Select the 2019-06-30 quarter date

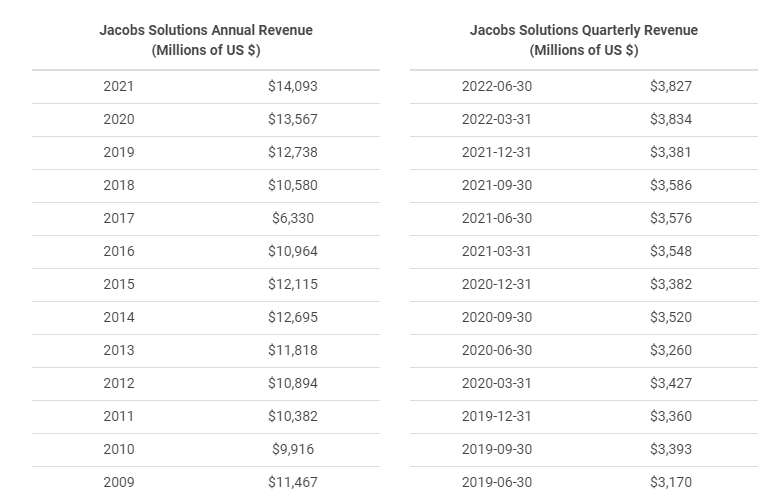(497, 482)
